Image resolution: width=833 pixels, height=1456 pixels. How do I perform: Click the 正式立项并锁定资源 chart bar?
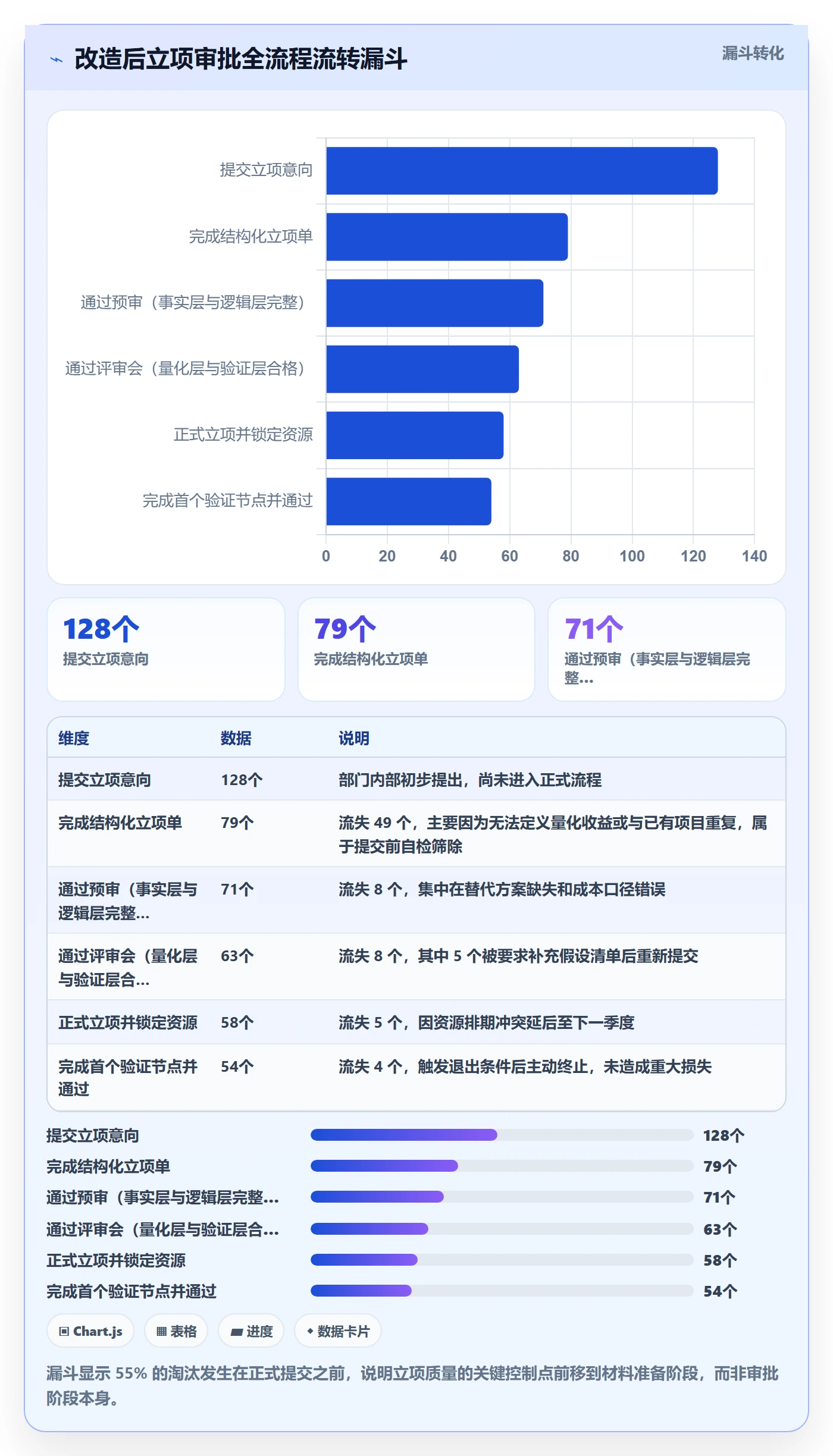click(415, 435)
